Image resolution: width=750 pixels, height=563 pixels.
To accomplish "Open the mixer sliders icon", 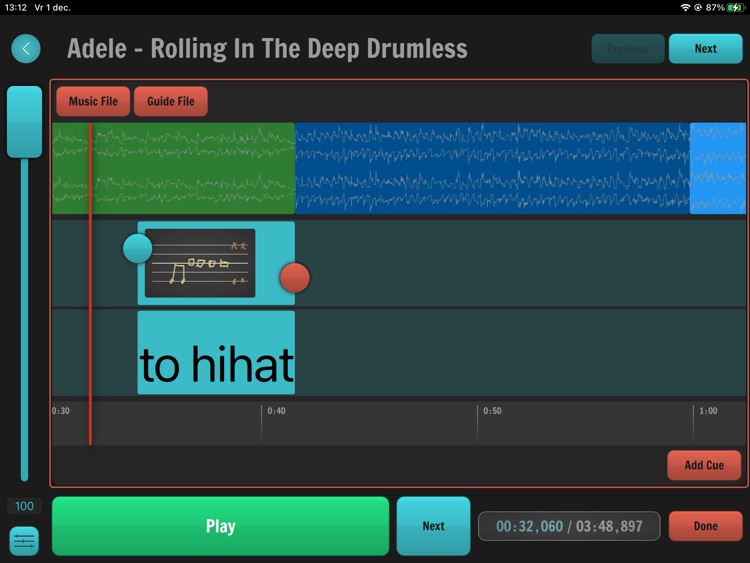I will [x=24, y=541].
